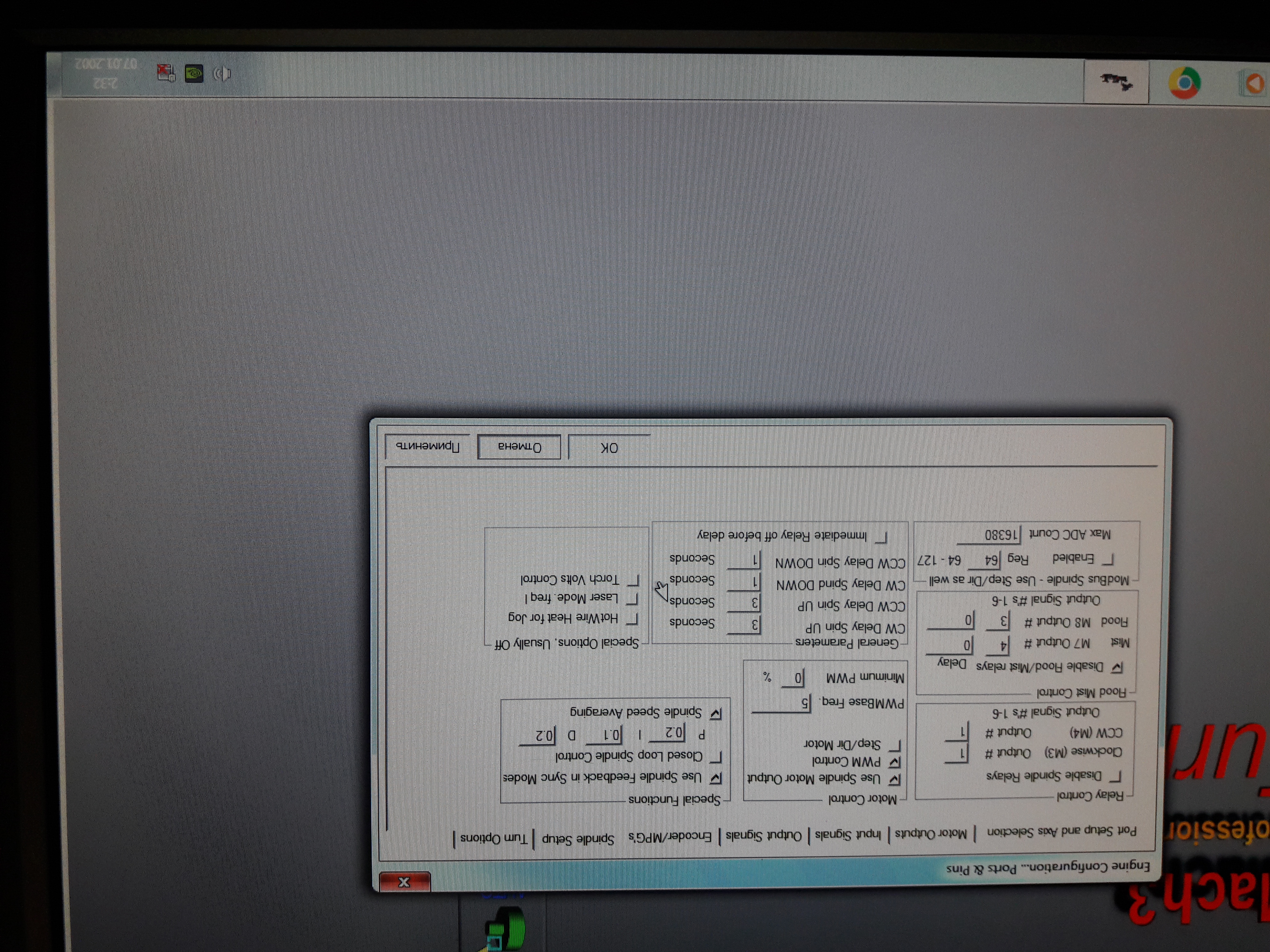
Task: Click the Отмена cancel button
Action: 519,447
